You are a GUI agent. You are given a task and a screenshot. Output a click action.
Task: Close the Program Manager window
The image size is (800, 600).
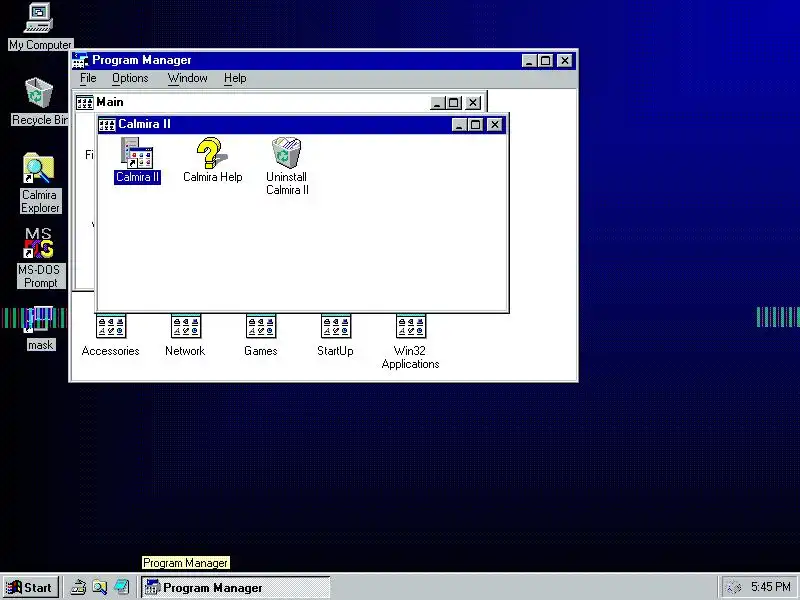565,61
